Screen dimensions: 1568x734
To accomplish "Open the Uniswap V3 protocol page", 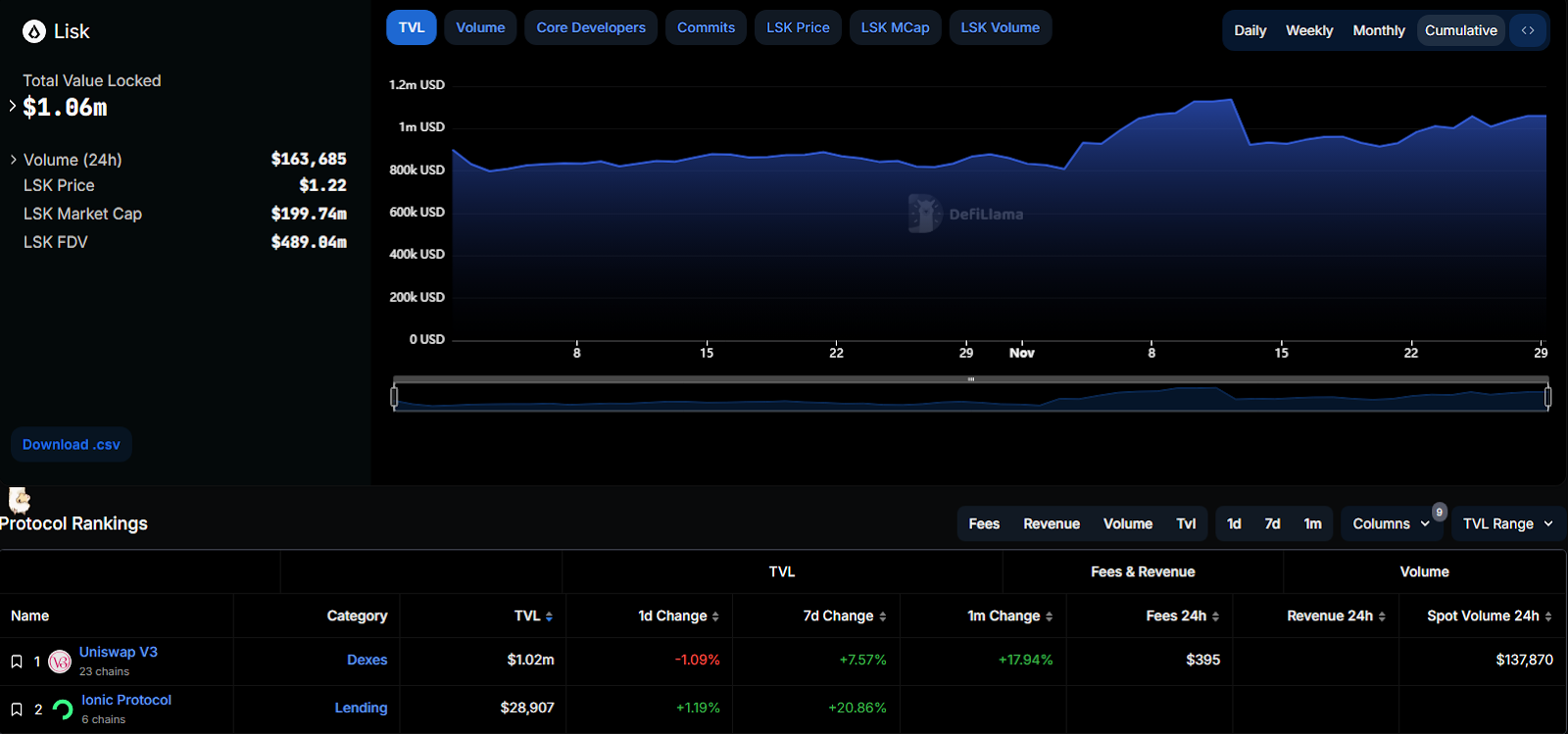I will point(119,653).
